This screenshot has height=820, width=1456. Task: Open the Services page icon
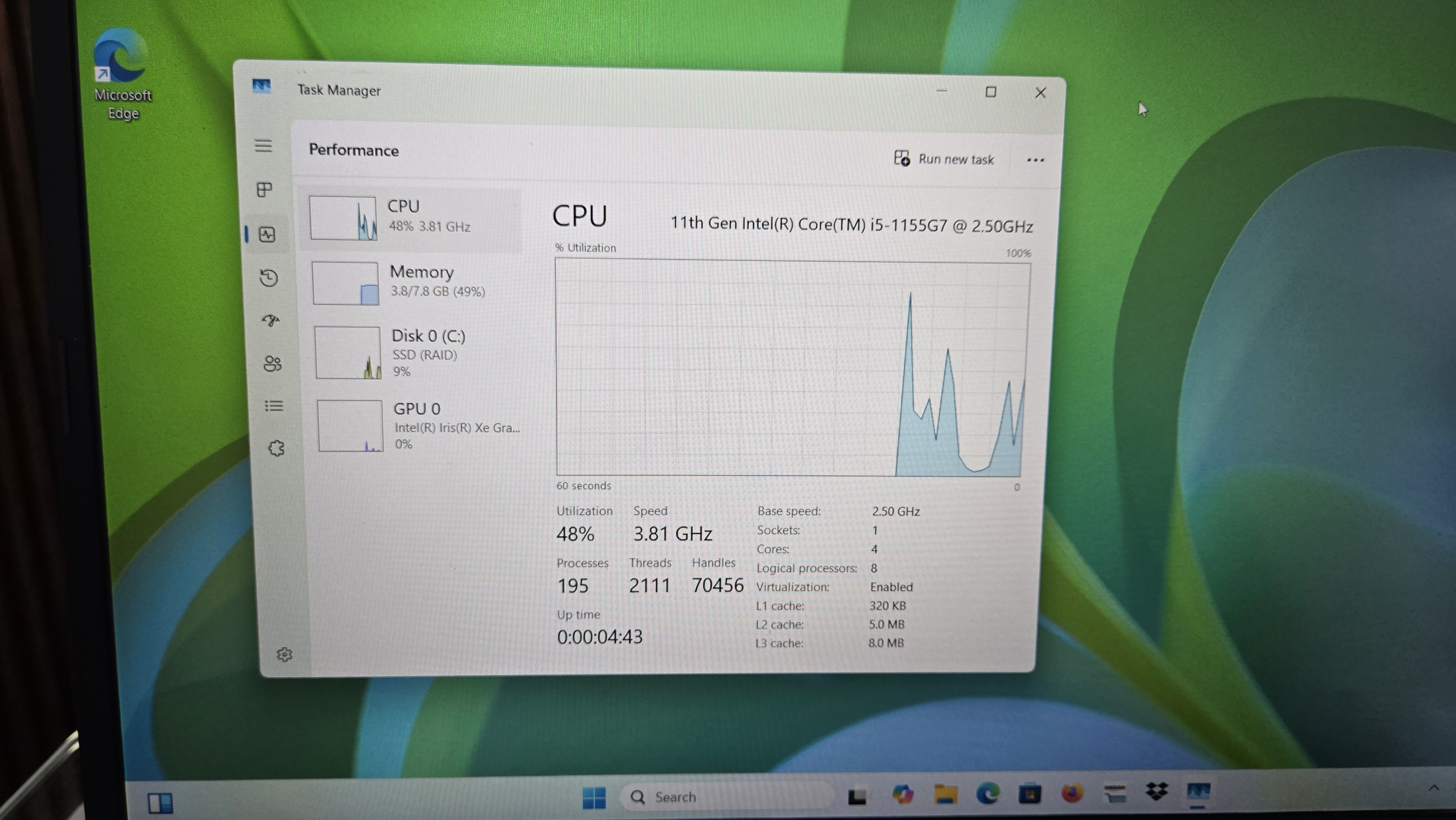pos(276,449)
